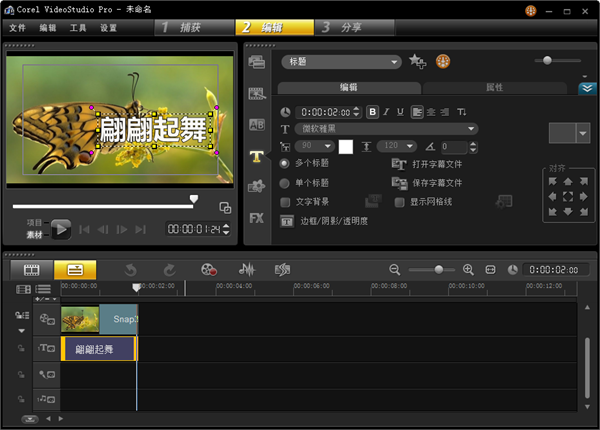Select 单个标题 radio button
Image resolution: width=600 pixels, height=430 pixels.
285,183
